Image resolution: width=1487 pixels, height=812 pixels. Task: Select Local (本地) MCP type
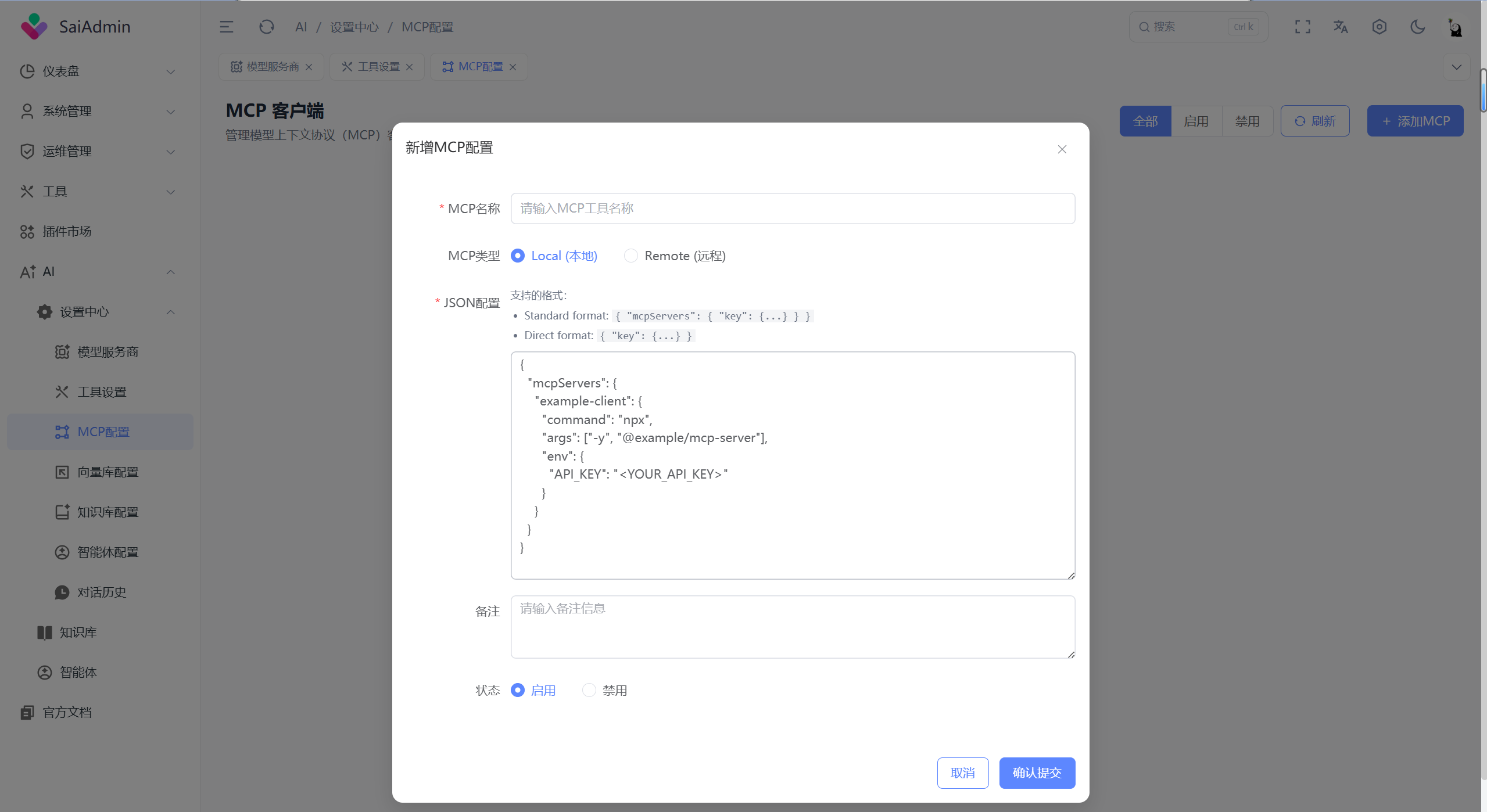point(518,256)
